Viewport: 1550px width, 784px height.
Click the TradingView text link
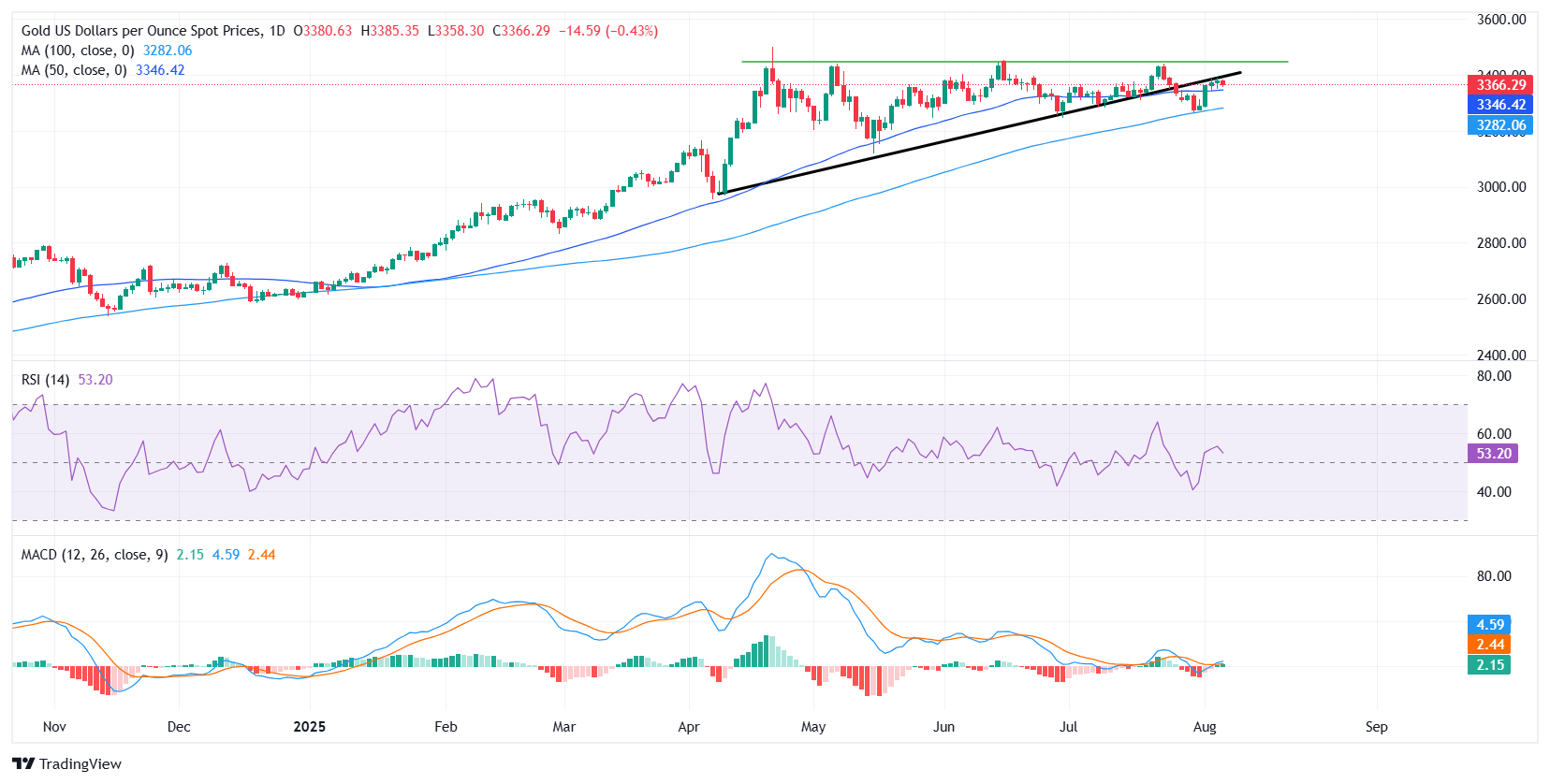tap(80, 764)
